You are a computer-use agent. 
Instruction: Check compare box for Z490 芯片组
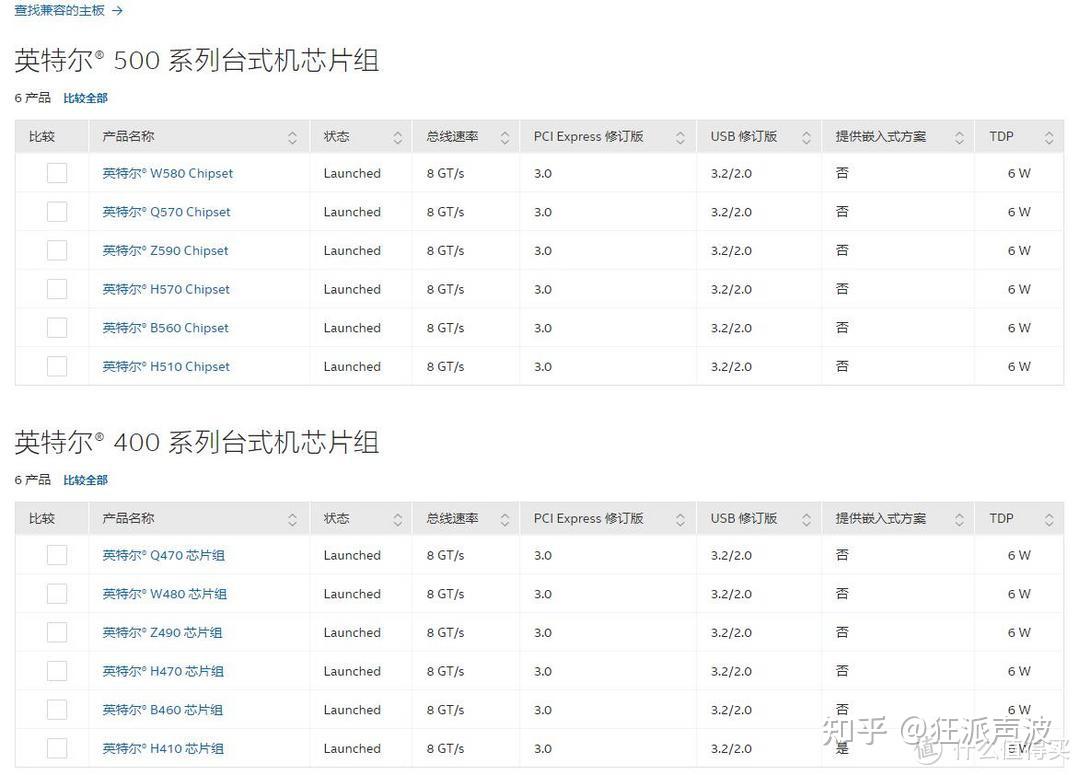(57, 632)
